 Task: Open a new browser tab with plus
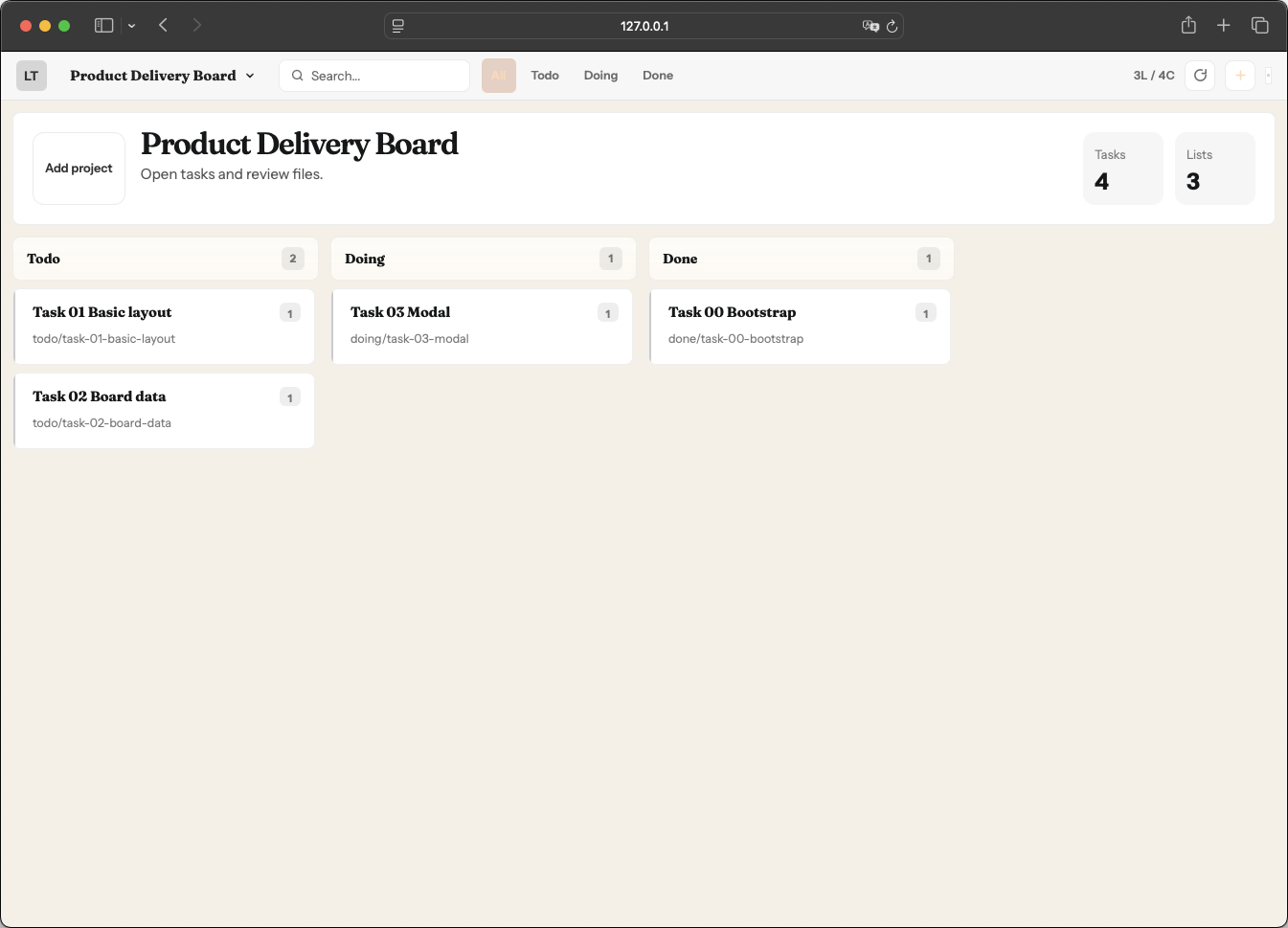[1223, 26]
